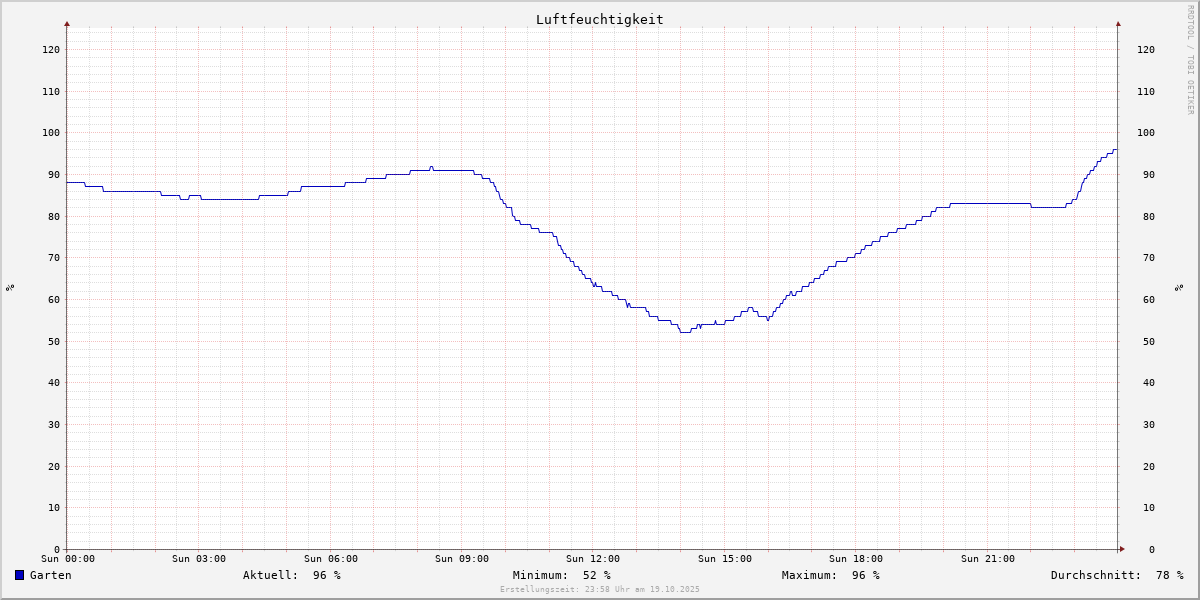Click the Aktuell 96 % value
Viewport: 1200px width, 600px height.
click(x=291, y=575)
